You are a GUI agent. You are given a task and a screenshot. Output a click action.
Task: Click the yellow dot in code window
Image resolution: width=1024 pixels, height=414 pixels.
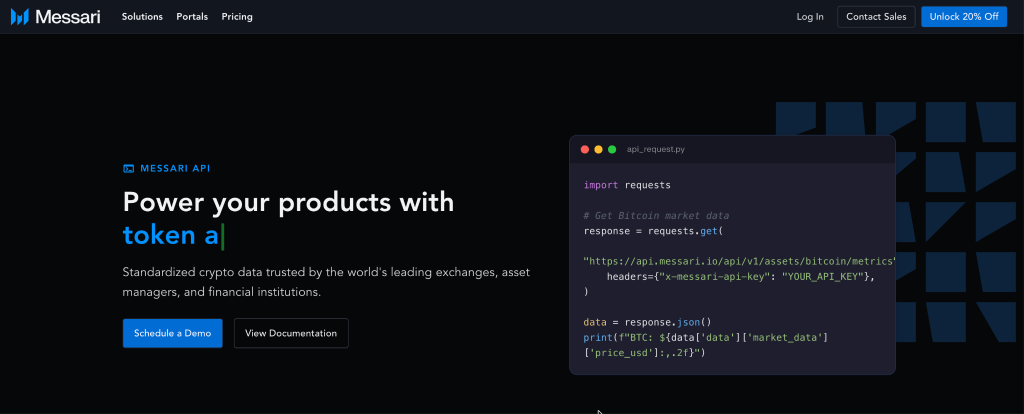(598, 149)
